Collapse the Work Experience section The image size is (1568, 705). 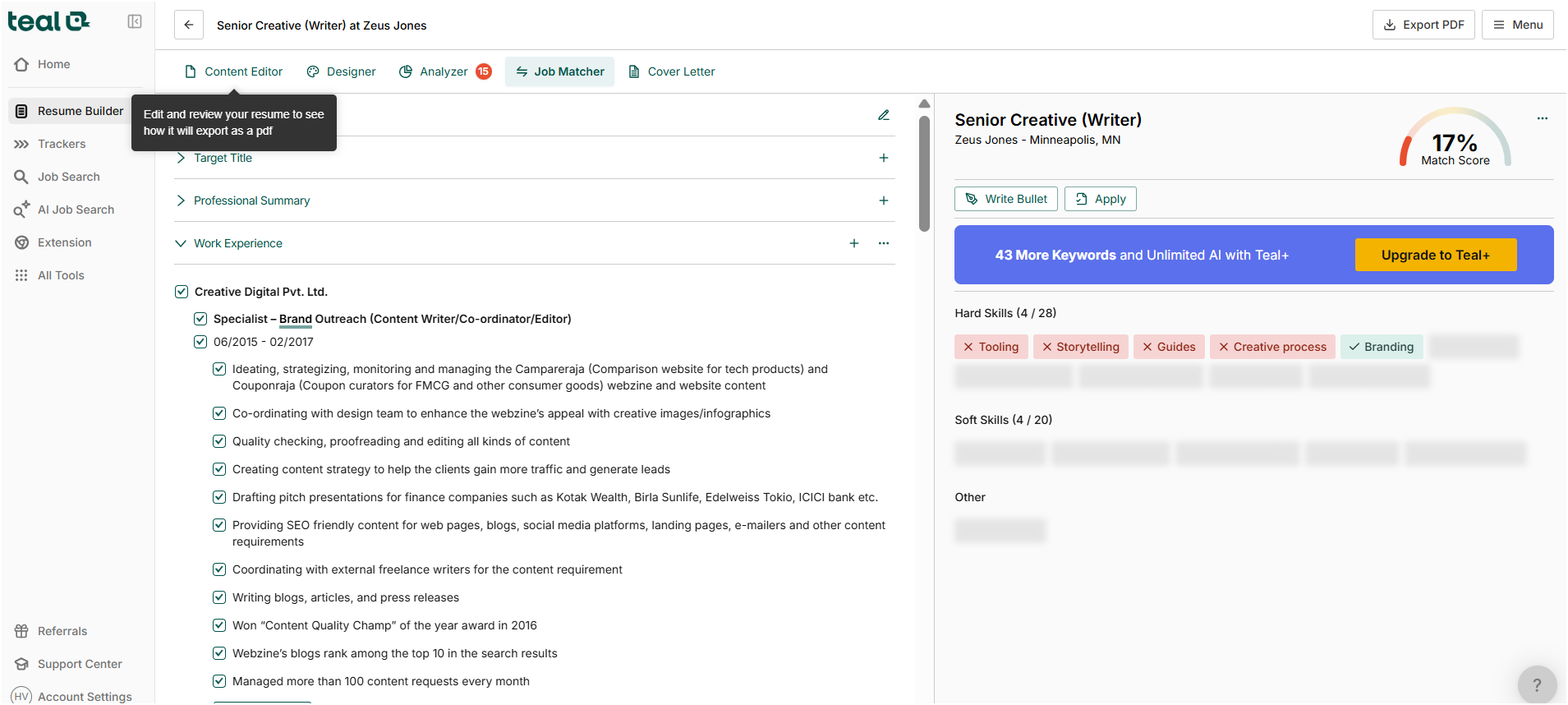(181, 243)
